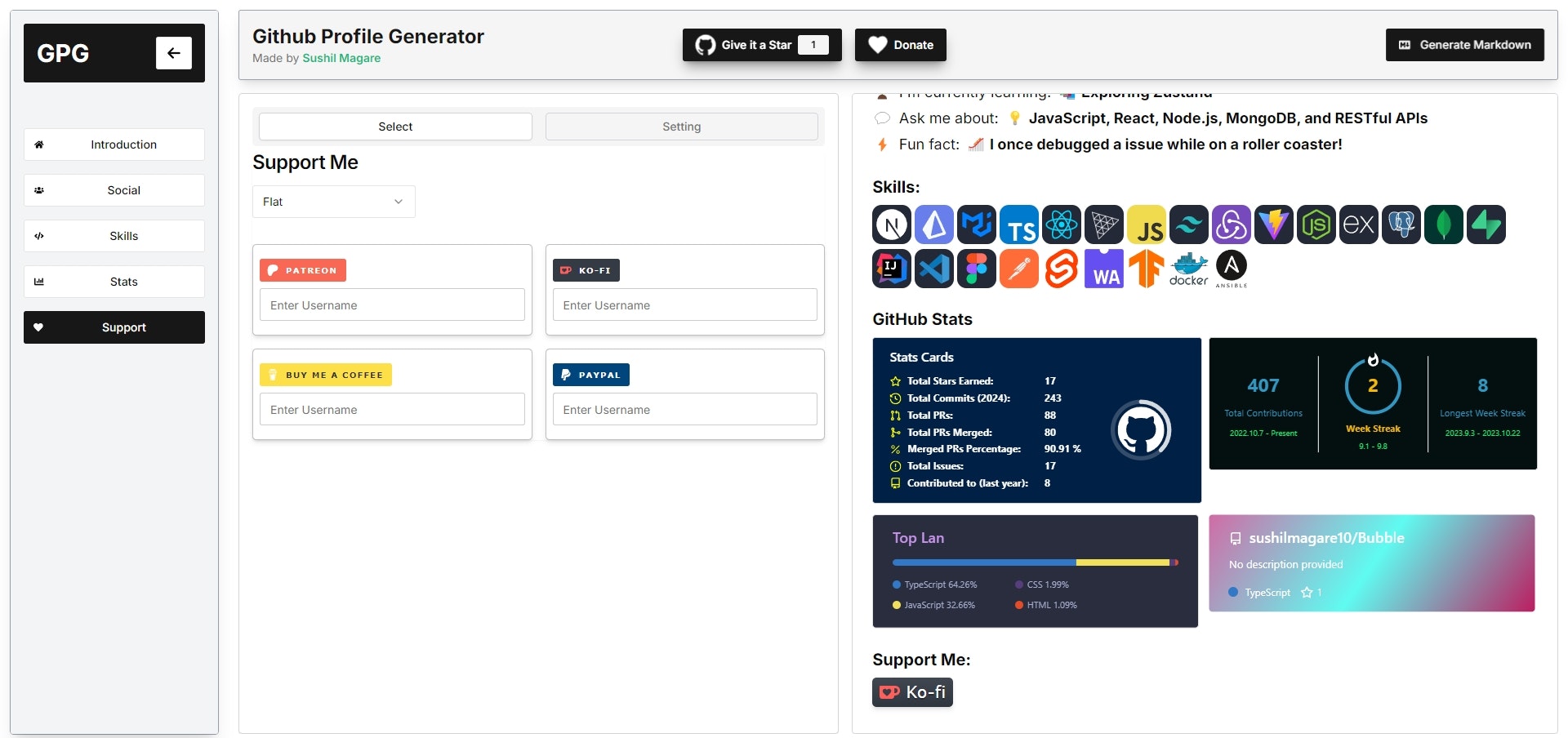Click the week streak stats card

1373,403
